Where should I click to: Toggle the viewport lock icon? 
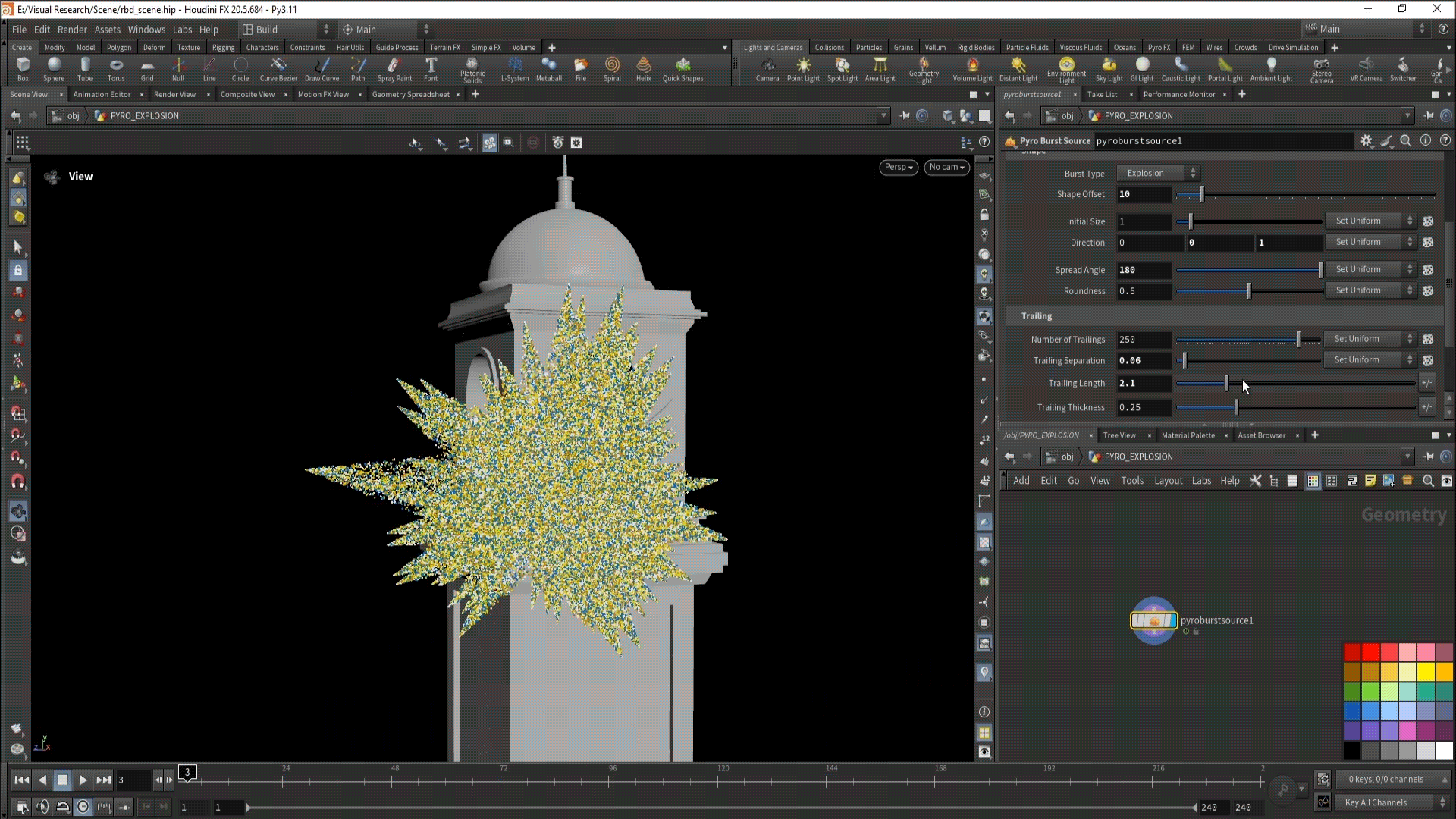(x=984, y=215)
